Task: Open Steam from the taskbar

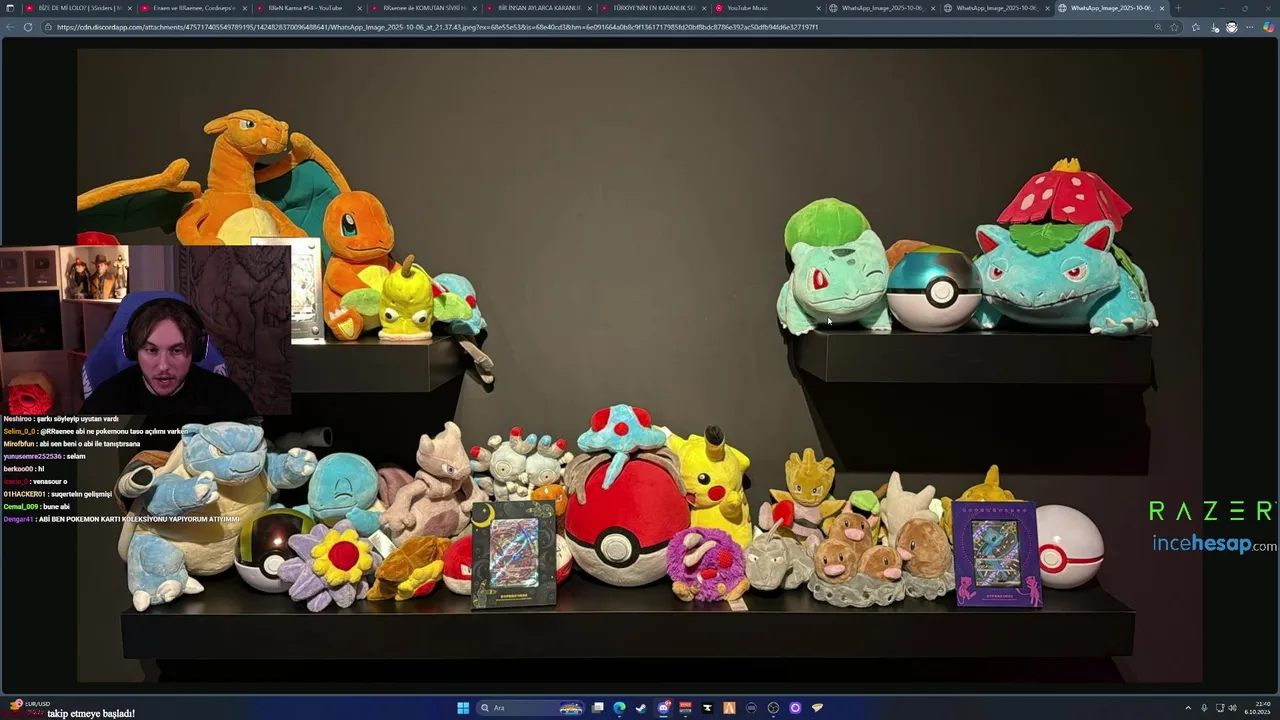Action: 641,708
